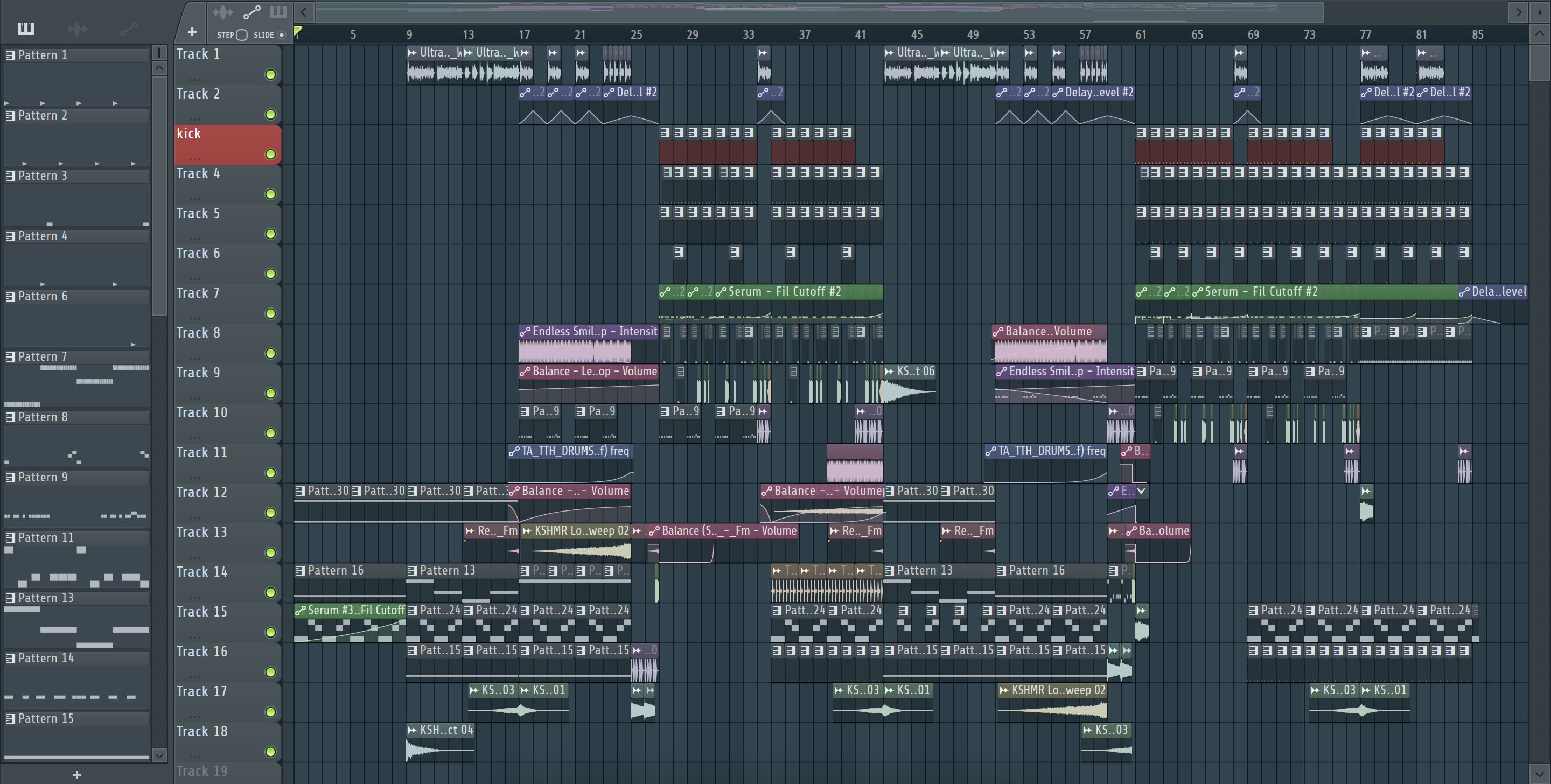1551x784 pixels.
Task: Toggle the SLIDE mode radio button
Action: pos(281,35)
